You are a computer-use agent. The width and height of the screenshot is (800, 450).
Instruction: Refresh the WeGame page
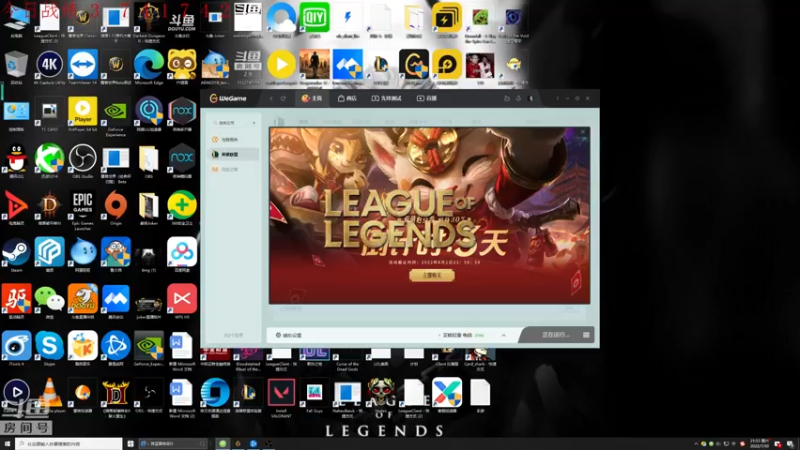point(283,98)
